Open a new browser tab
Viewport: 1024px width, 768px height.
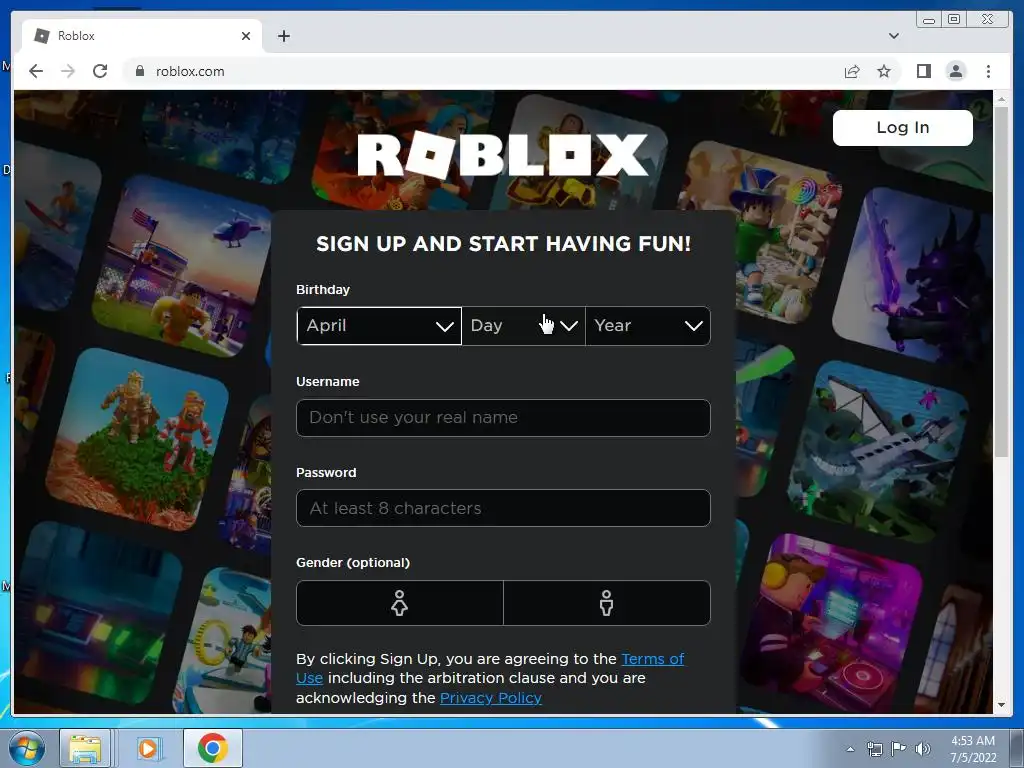pos(283,36)
